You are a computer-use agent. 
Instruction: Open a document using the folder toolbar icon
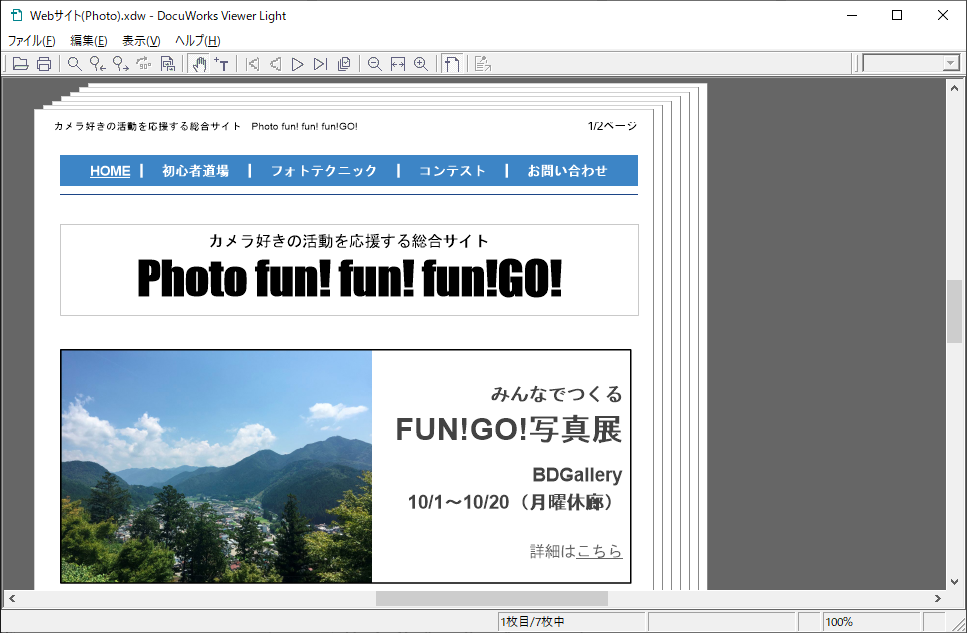coord(20,63)
